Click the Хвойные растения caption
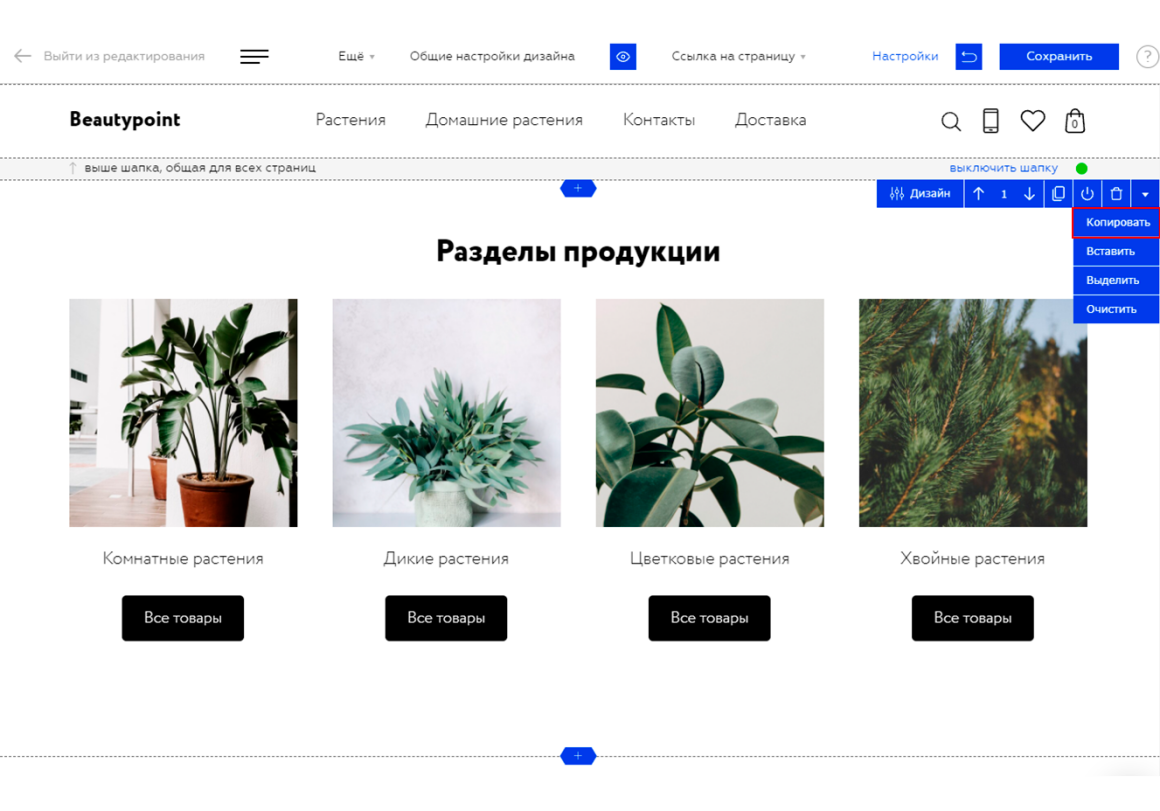This screenshot has height=811, width=1160. tap(973, 559)
